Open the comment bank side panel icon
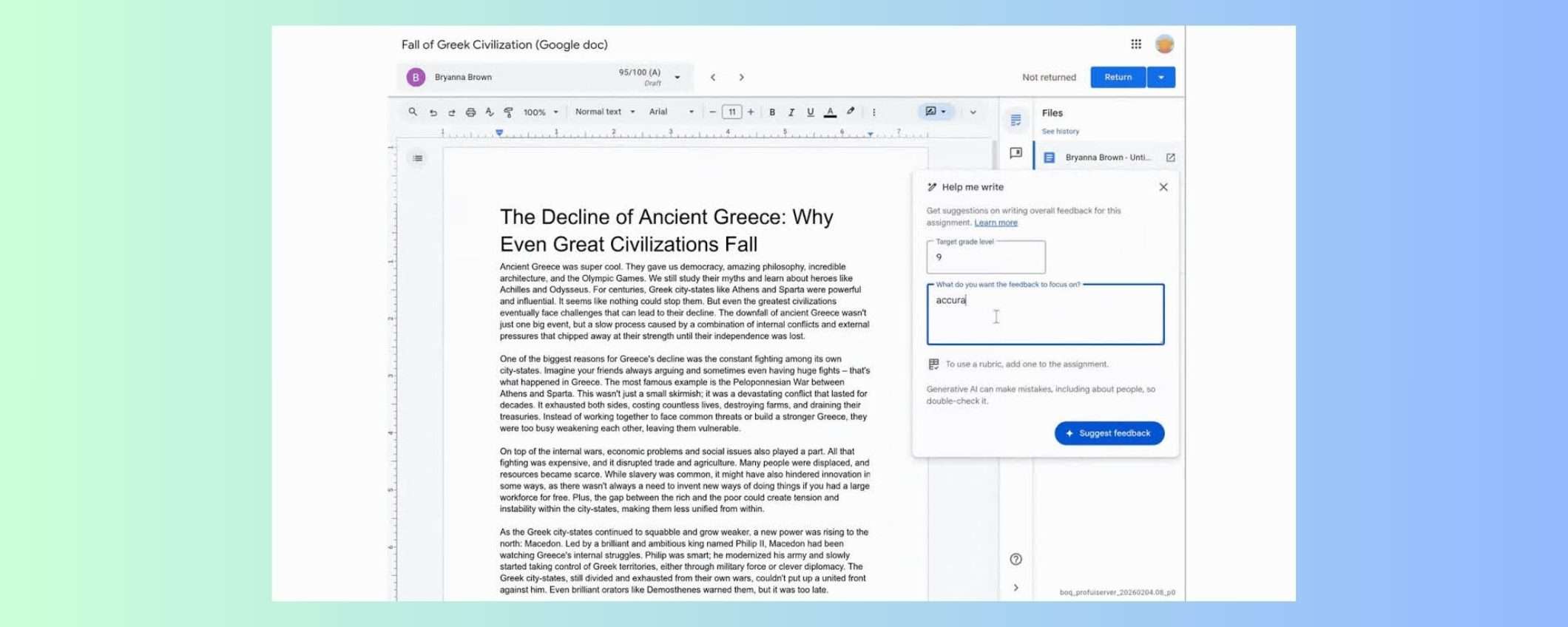Image resolution: width=1568 pixels, height=627 pixels. (1016, 153)
